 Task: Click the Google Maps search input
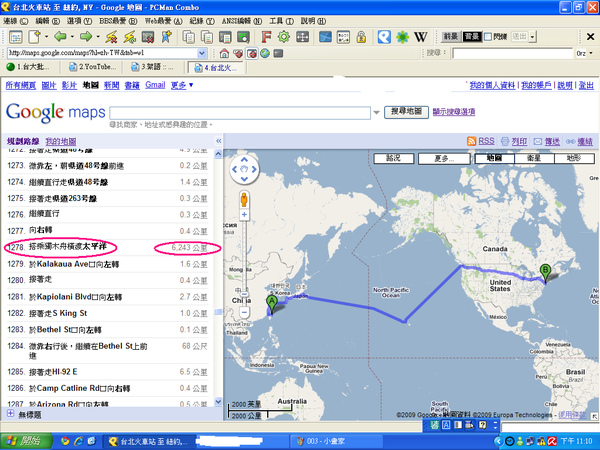[240, 113]
